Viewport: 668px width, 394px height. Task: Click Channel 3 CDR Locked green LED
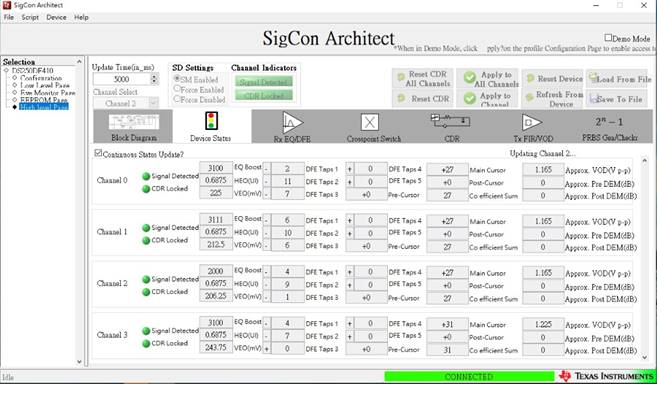[146, 343]
